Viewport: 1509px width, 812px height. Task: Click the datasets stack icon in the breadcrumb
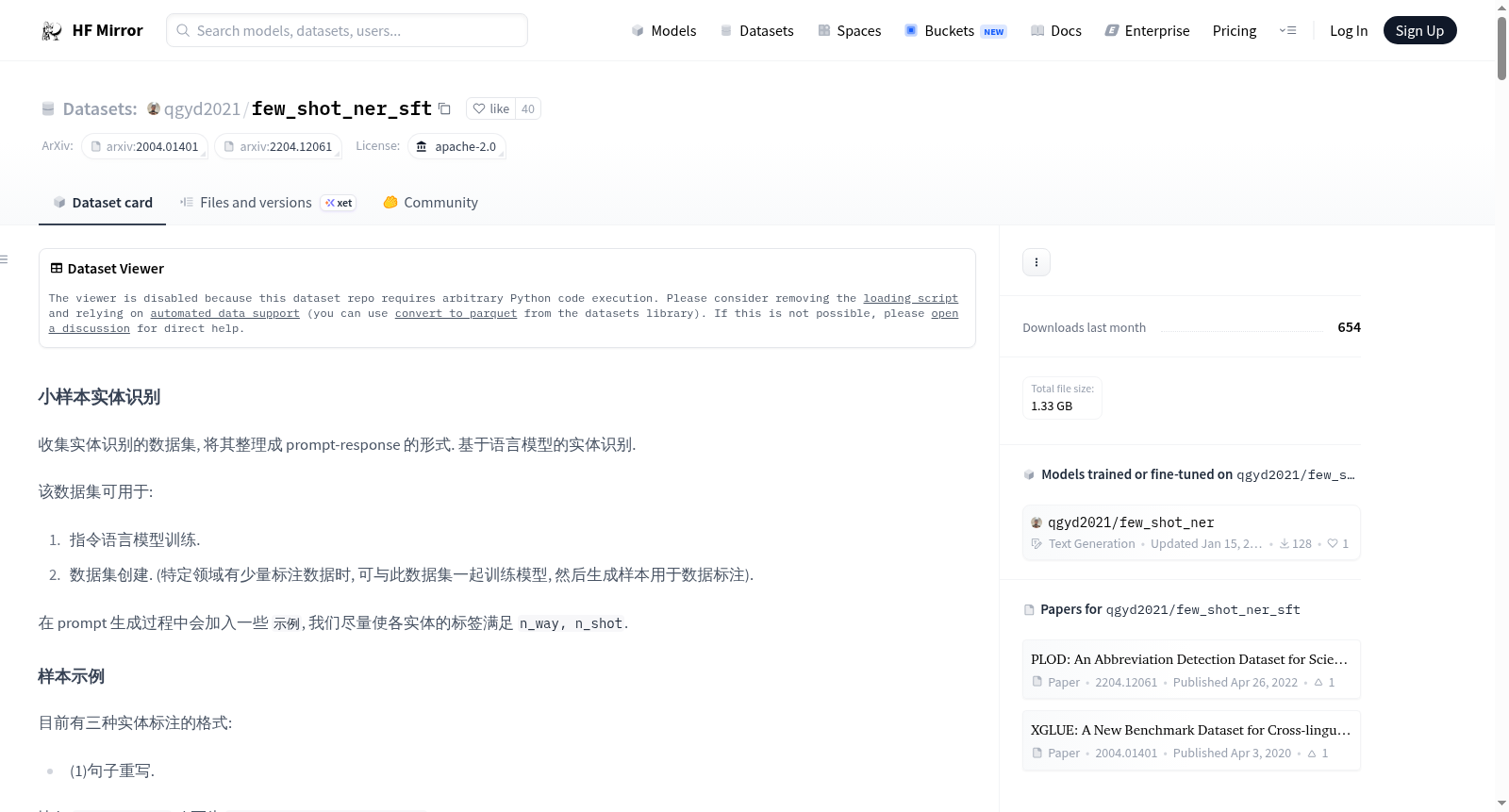(48, 109)
